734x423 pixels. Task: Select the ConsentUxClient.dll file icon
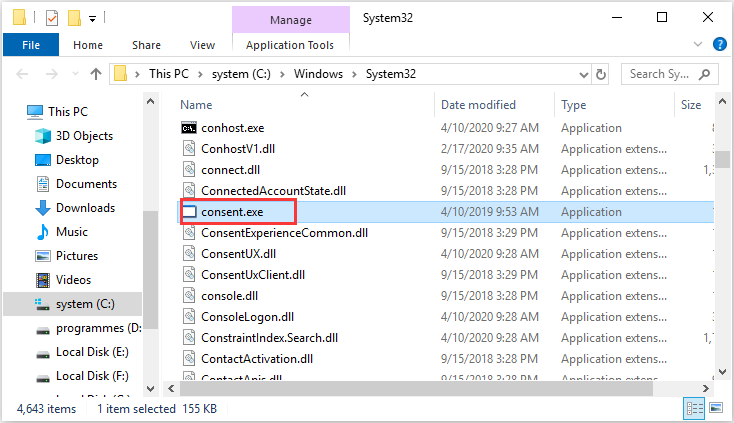coord(189,275)
